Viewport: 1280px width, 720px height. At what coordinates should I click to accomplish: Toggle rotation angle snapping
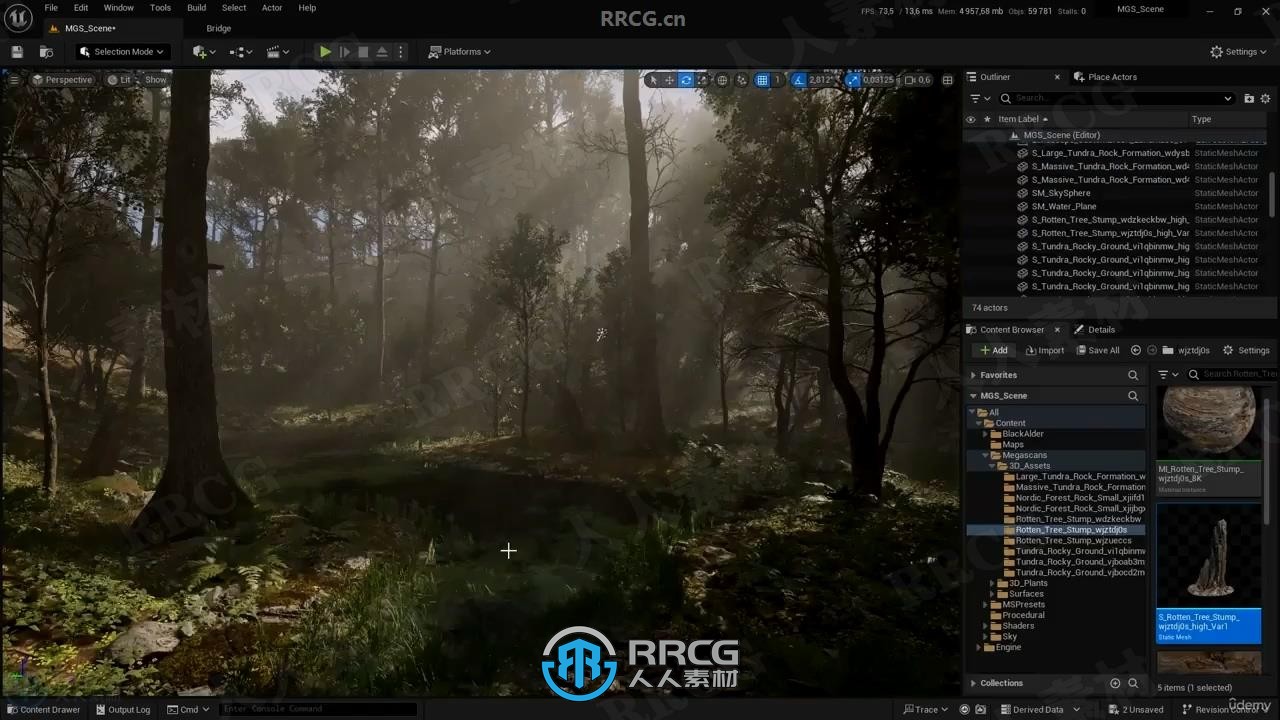pos(800,80)
